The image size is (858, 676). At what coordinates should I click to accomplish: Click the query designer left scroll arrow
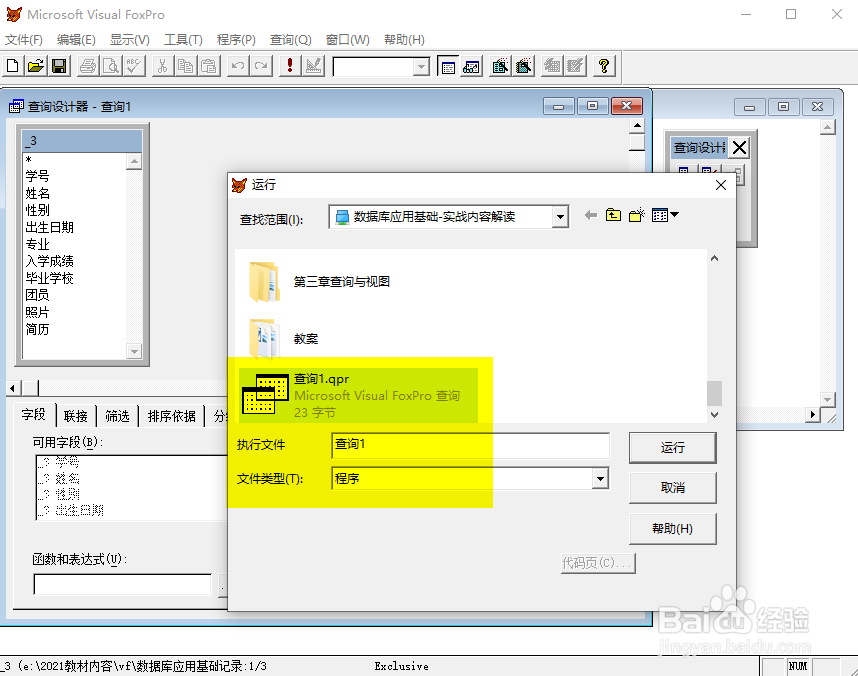[x=13, y=388]
